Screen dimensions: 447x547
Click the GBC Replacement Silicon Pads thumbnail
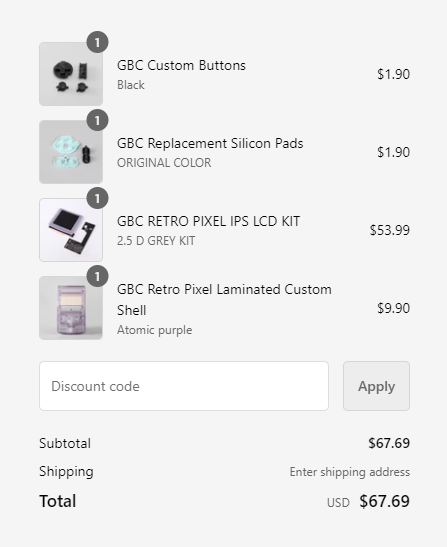(x=71, y=152)
